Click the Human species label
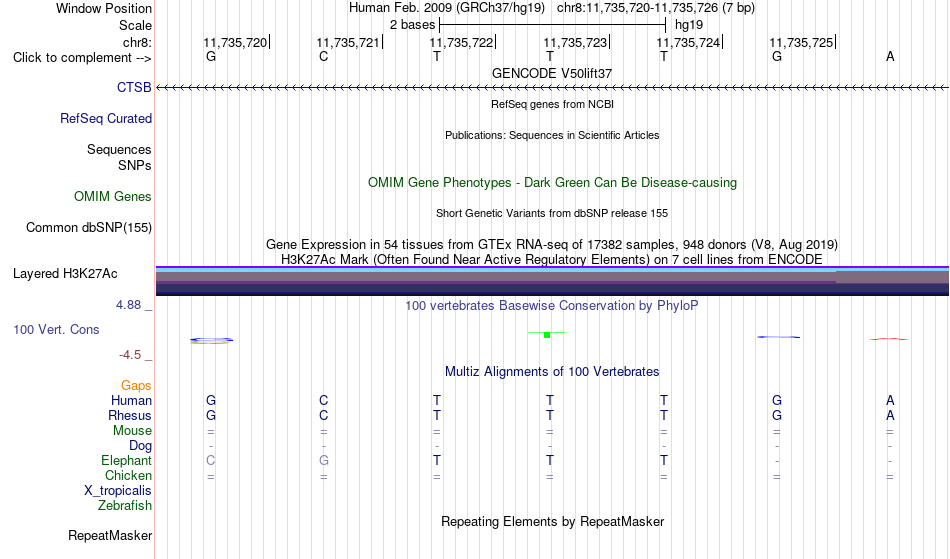950x559 pixels. coord(131,400)
